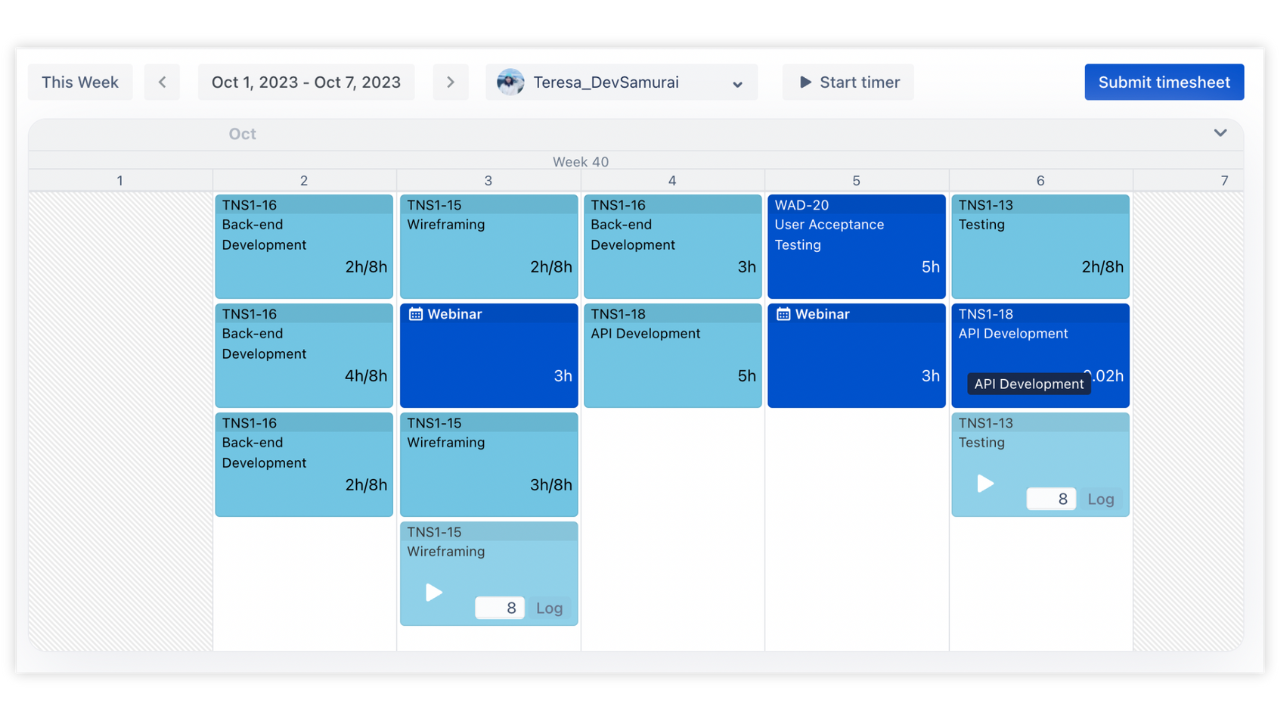
Task: Open the WAD-20 User Acceptance Testing event
Action: tap(856, 245)
